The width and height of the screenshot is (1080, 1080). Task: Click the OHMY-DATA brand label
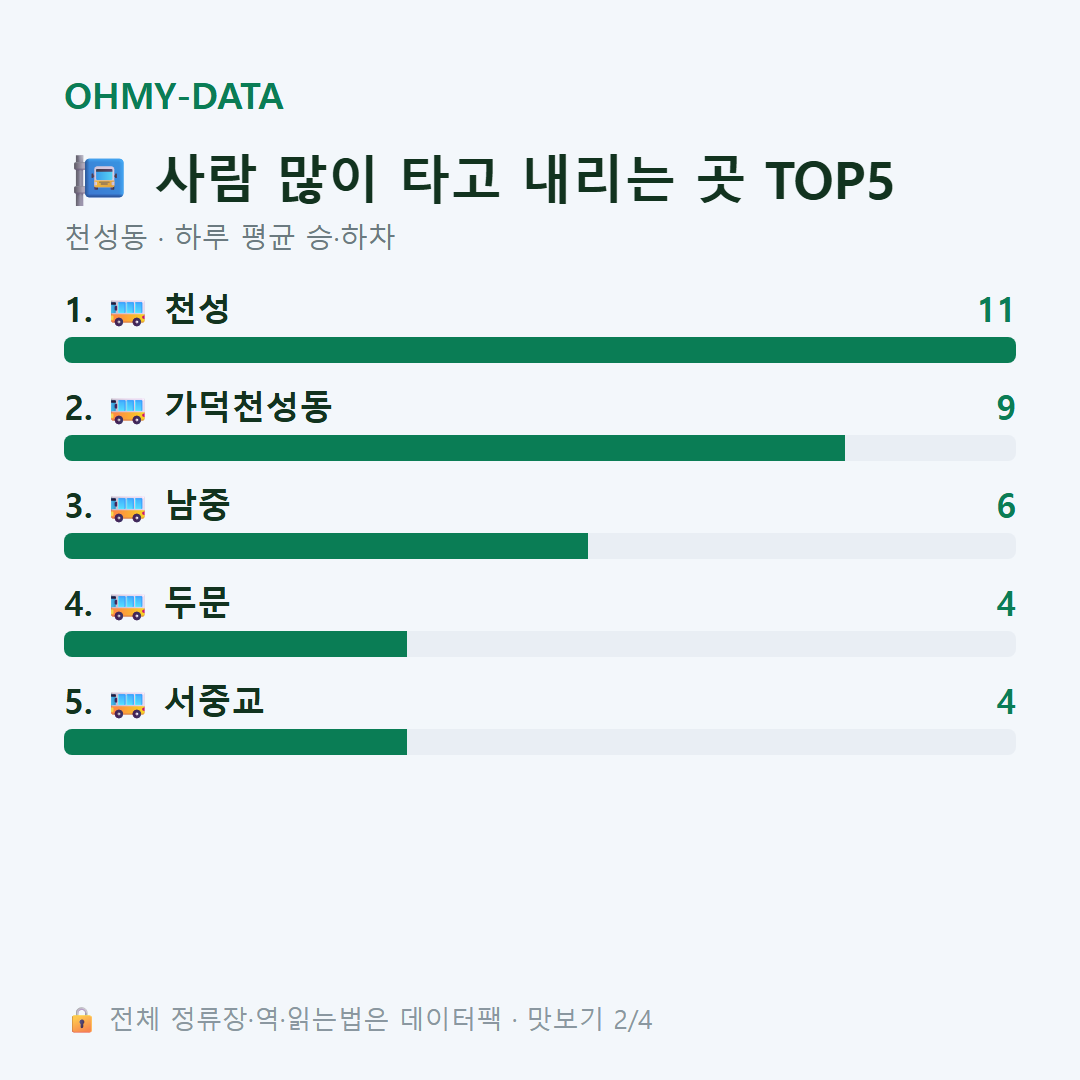tap(174, 96)
